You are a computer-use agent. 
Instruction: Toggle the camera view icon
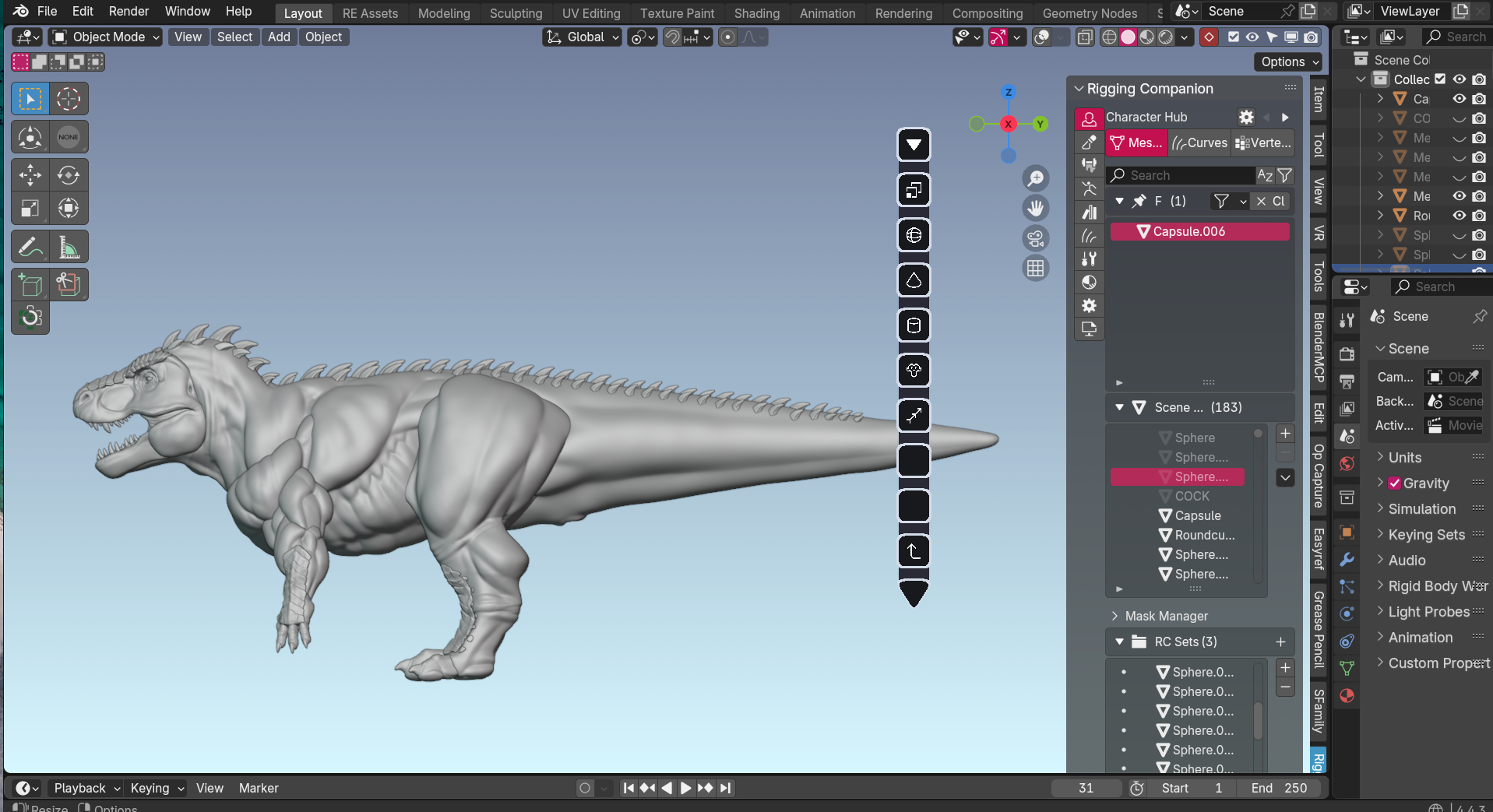[x=1035, y=238]
